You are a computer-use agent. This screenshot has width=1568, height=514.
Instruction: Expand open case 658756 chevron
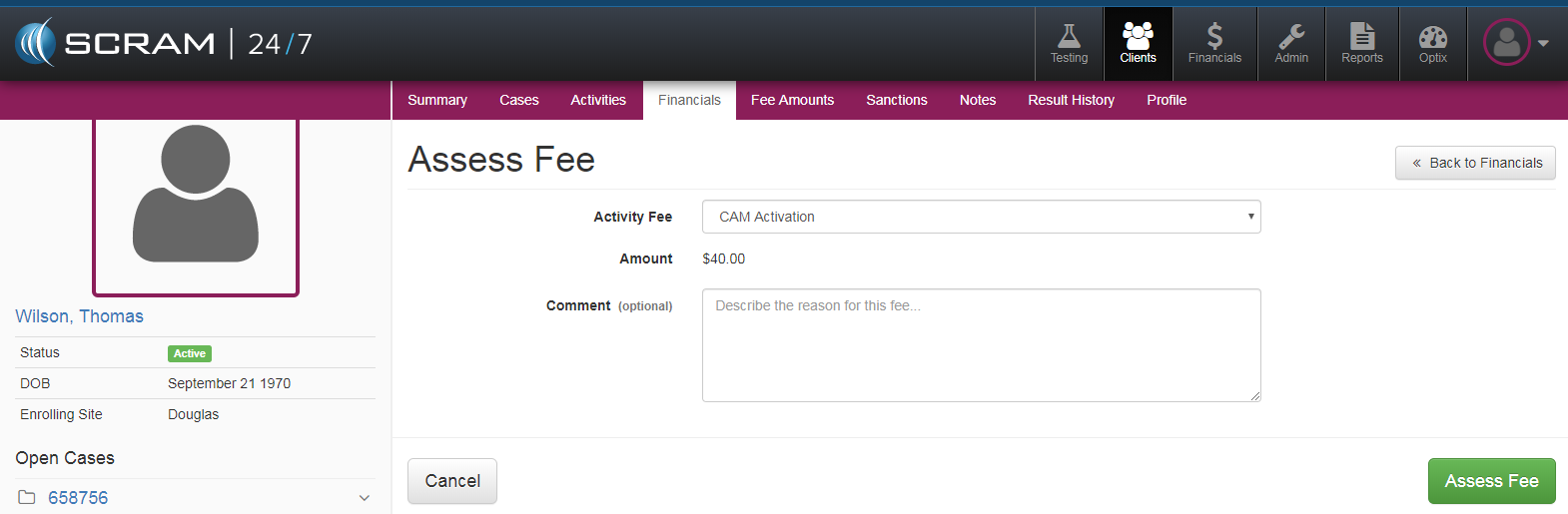coord(365,498)
